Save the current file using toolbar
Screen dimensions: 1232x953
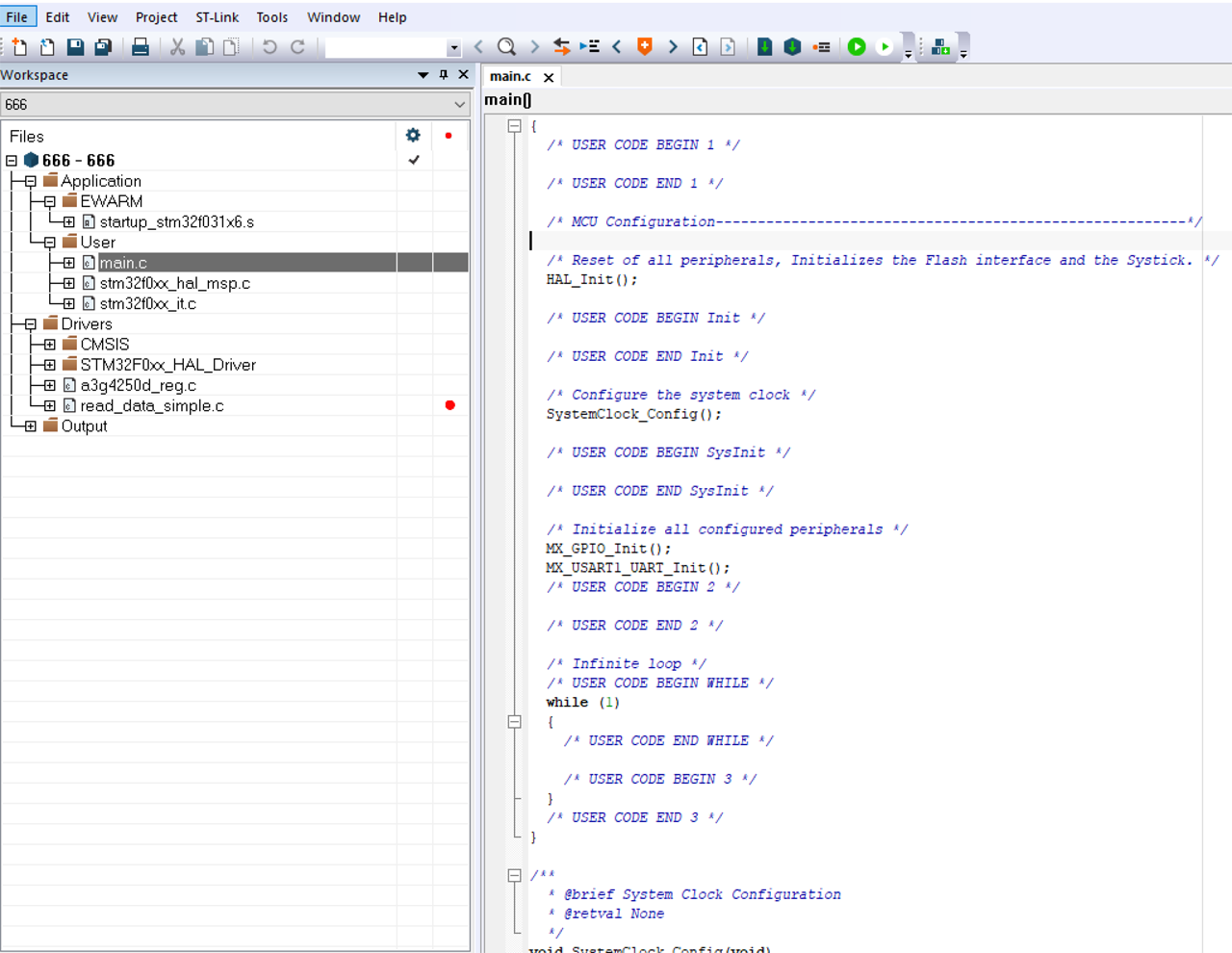pos(75,46)
